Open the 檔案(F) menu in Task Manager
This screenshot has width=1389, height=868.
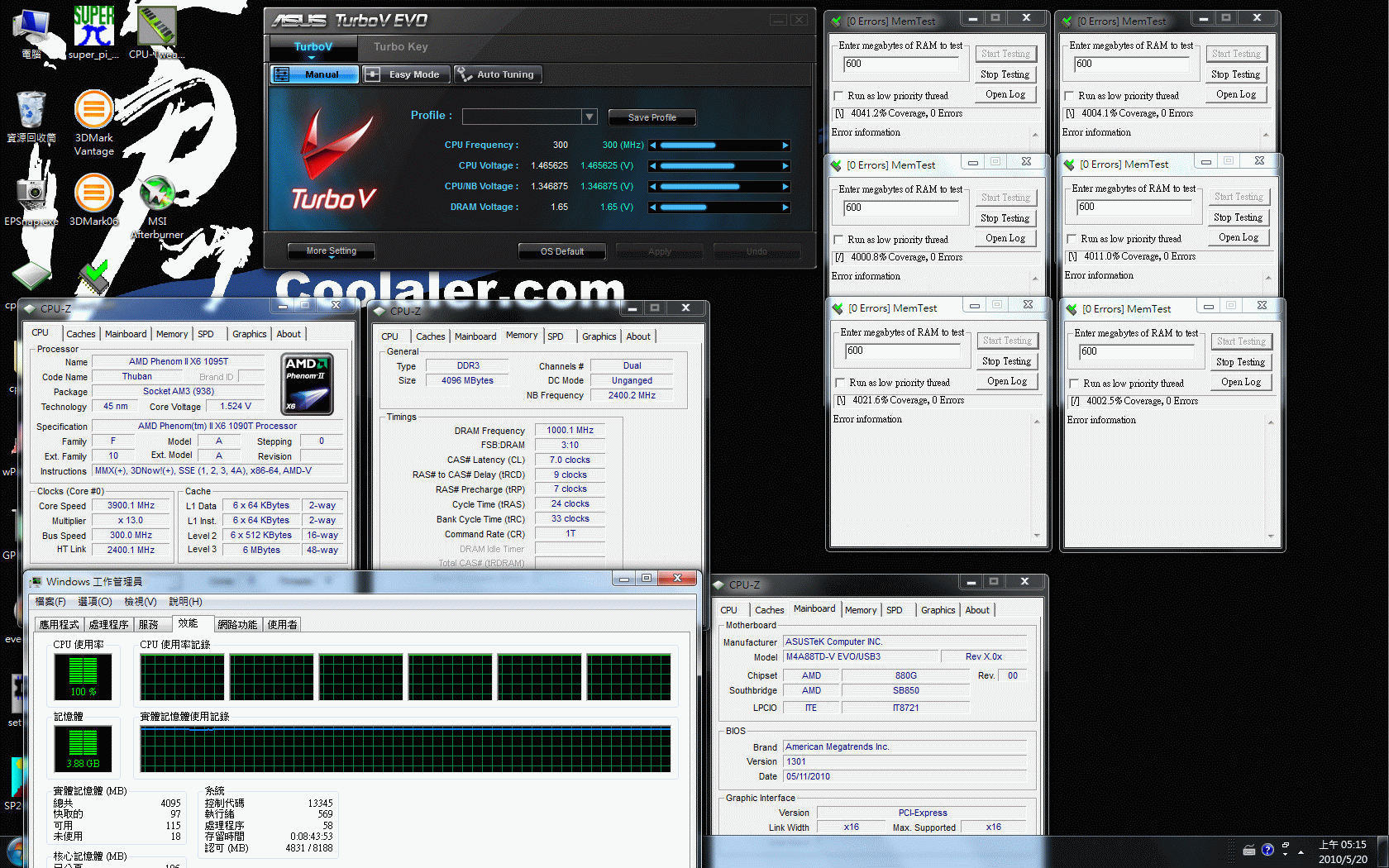click(50, 602)
